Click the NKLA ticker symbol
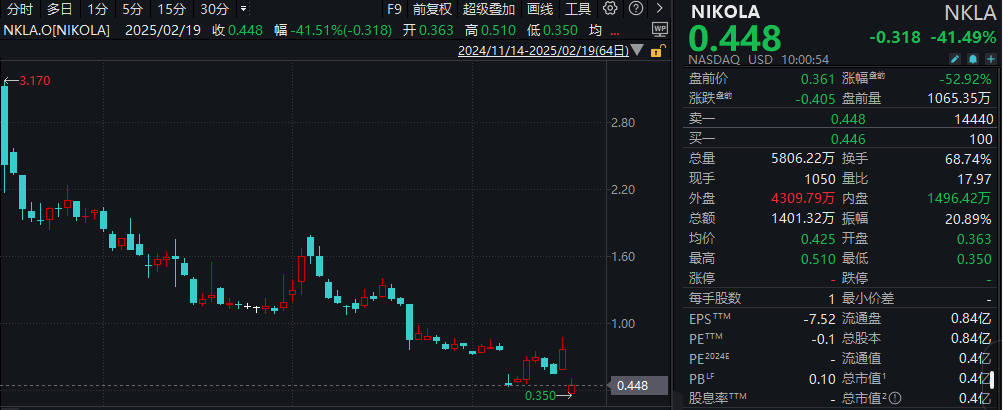 (971, 12)
